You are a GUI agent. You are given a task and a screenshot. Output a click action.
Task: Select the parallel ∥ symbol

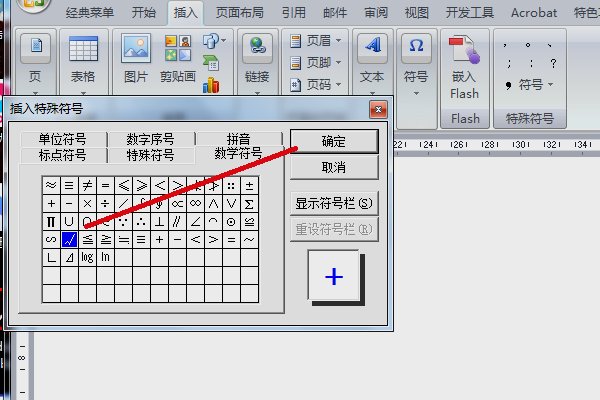pyautogui.click(x=178, y=222)
